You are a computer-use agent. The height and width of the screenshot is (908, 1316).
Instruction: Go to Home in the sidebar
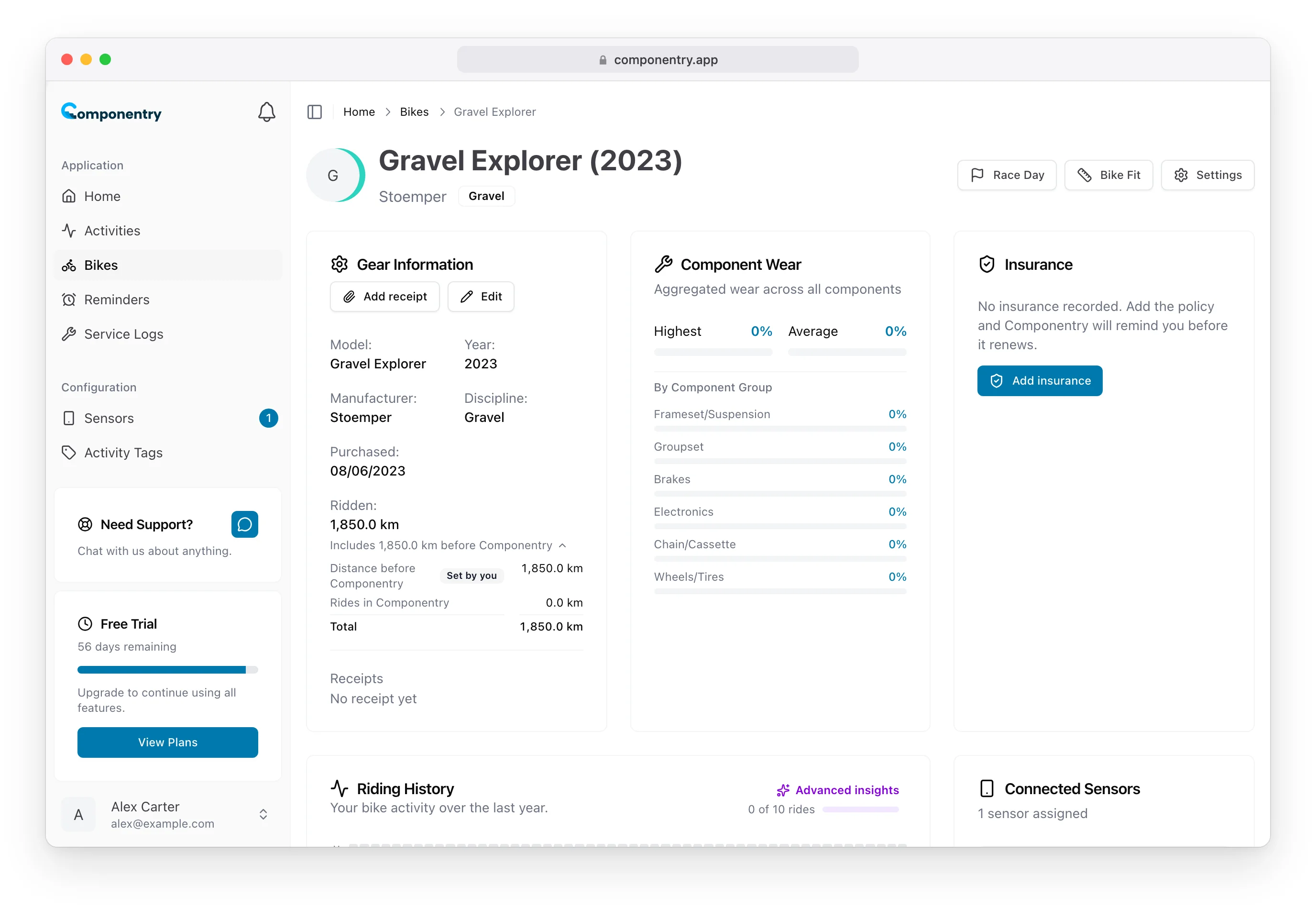(168, 196)
